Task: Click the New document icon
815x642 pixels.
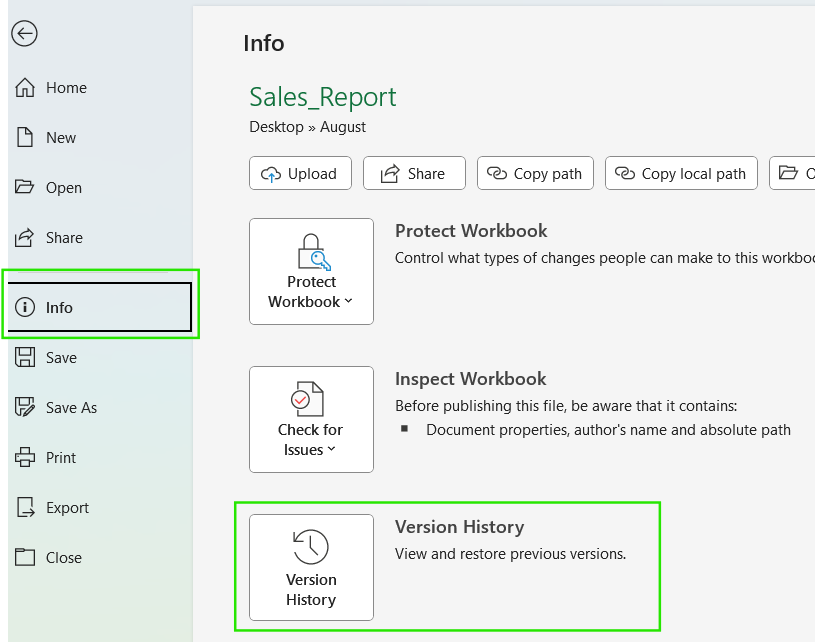Action: point(25,137)
